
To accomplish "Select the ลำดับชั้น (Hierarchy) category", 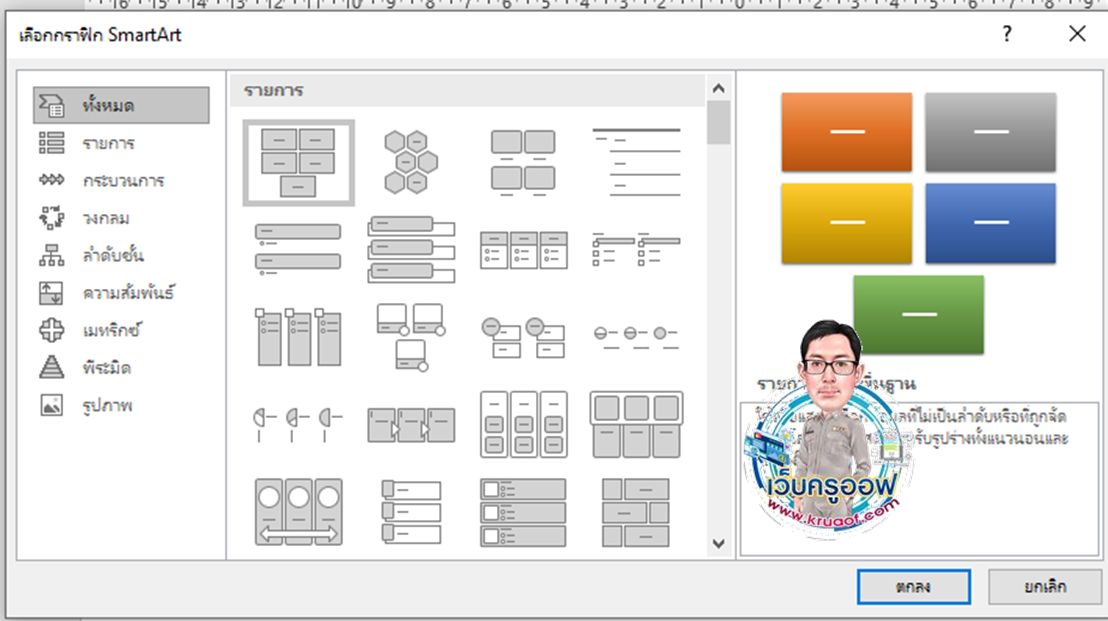I will [113, 256].
